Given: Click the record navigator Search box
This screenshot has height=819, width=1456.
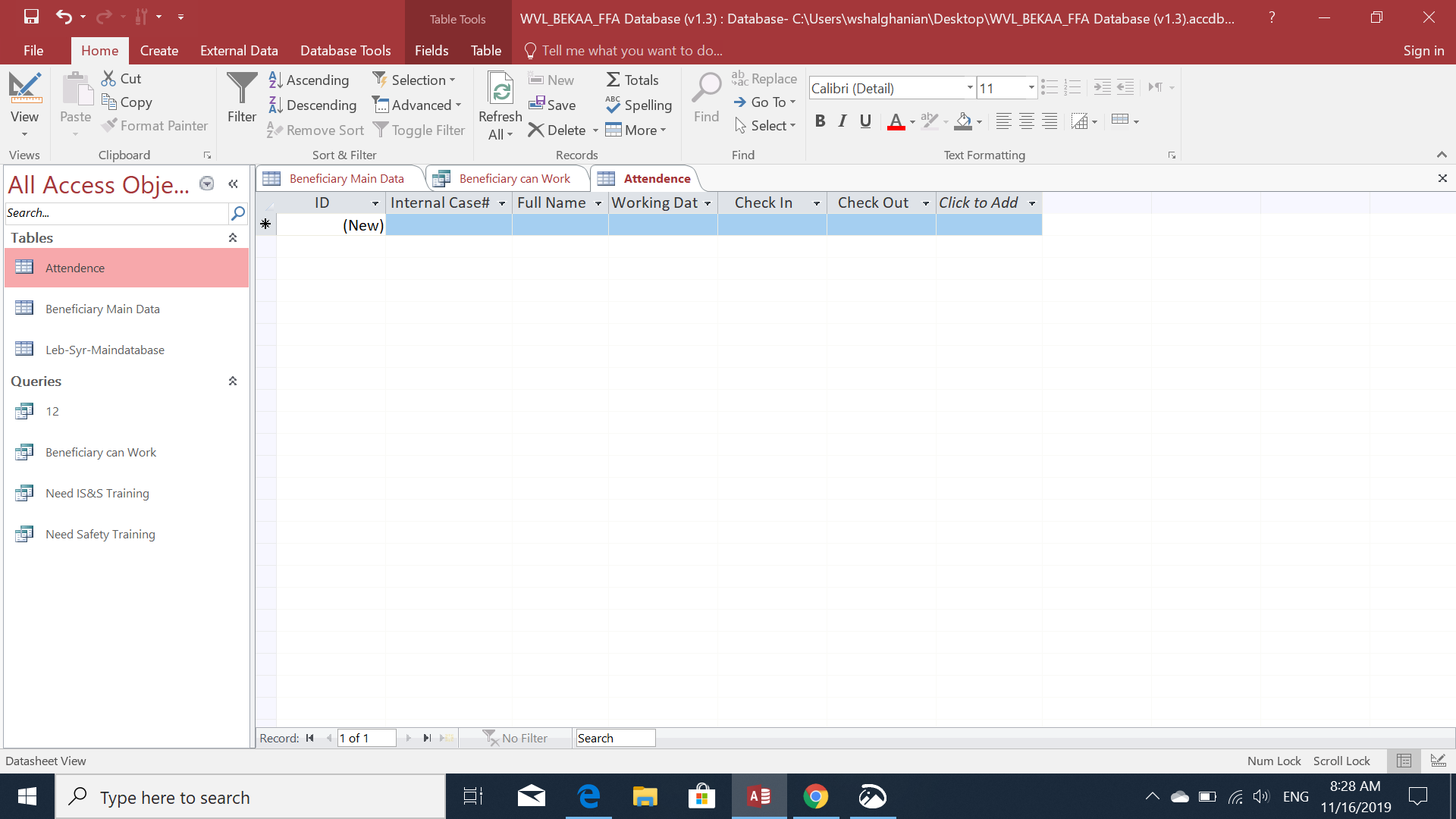Looking at the screenshot, I should [614, 738].
